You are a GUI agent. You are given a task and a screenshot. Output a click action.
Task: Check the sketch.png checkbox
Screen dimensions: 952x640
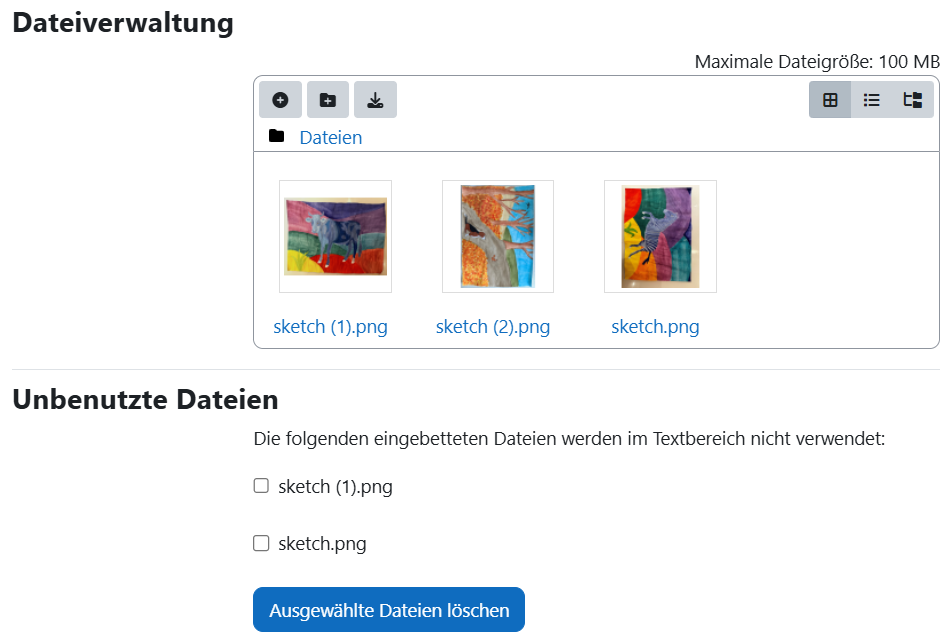(x=261, y=543)
